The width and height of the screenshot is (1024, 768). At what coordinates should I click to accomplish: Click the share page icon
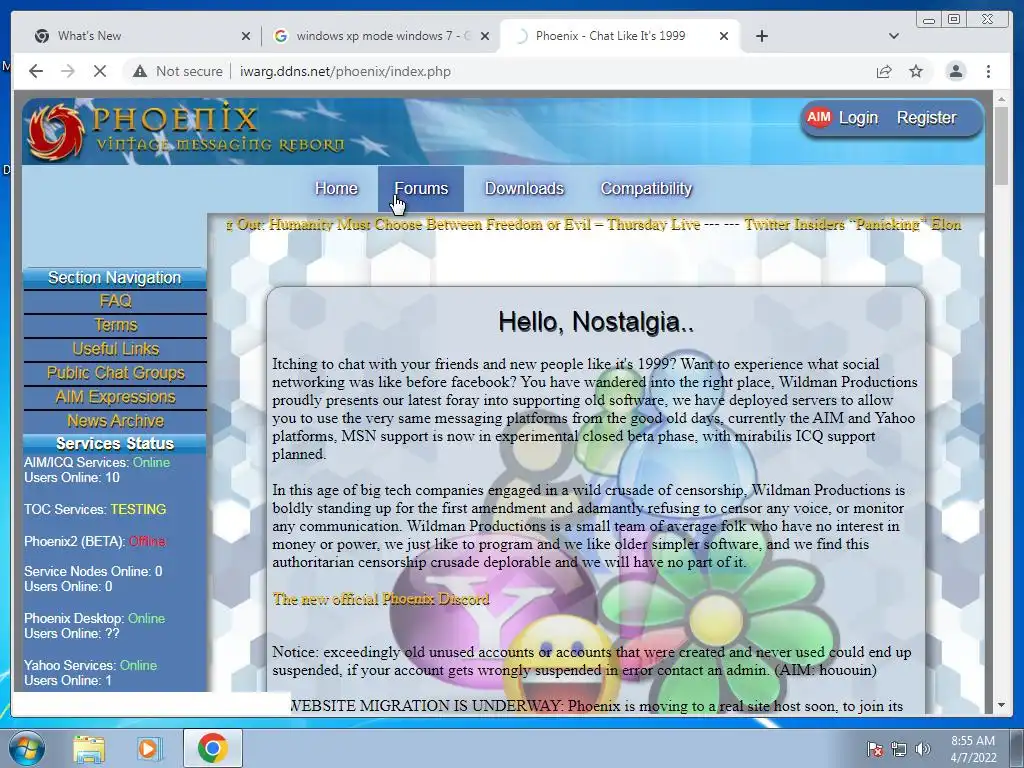coord(884,71)
